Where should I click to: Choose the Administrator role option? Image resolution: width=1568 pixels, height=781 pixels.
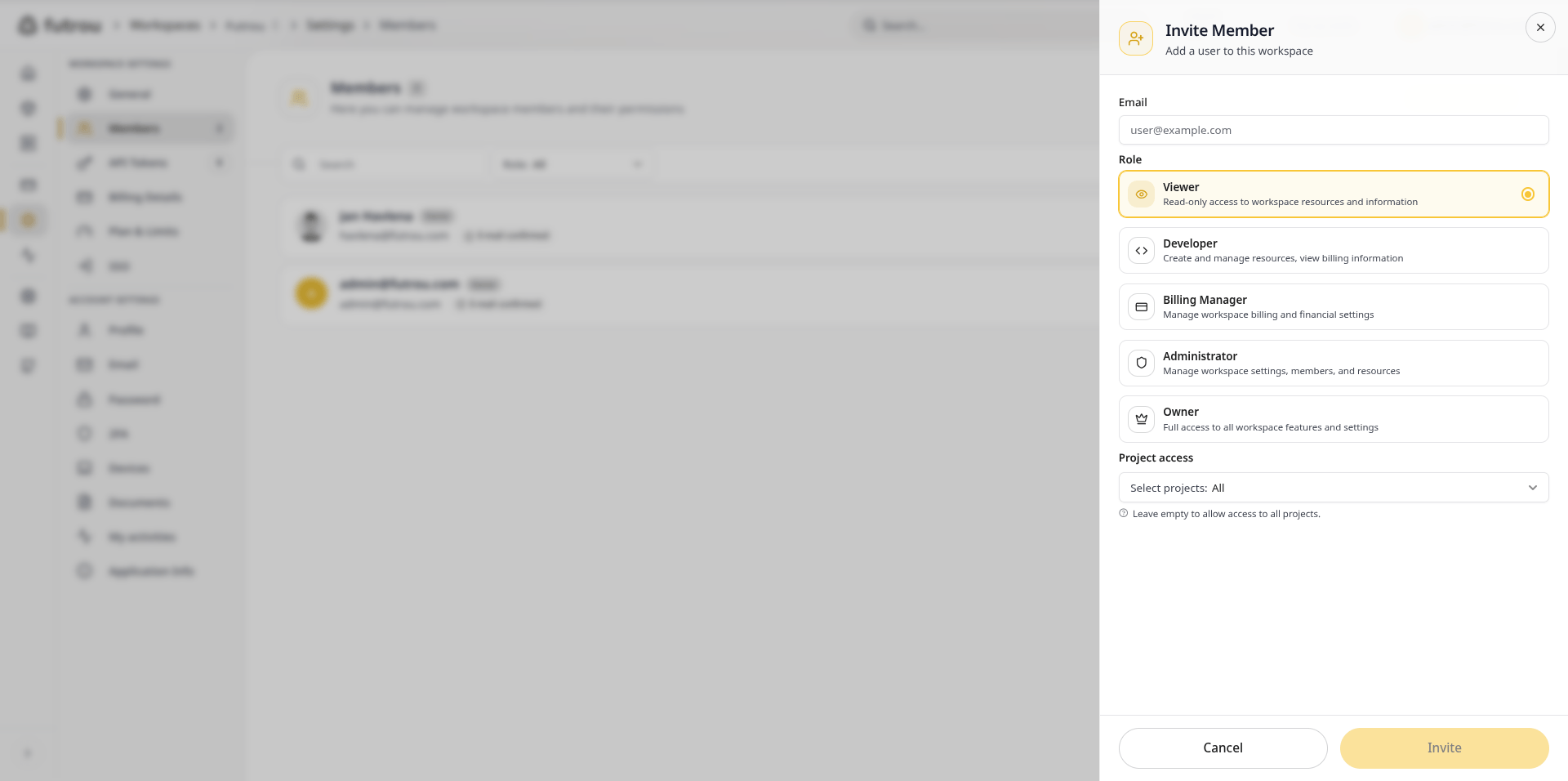[1334, 363]
